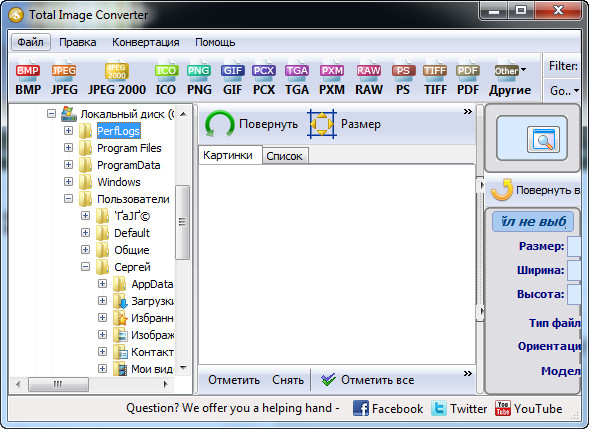Expand the Default folder

86,233
